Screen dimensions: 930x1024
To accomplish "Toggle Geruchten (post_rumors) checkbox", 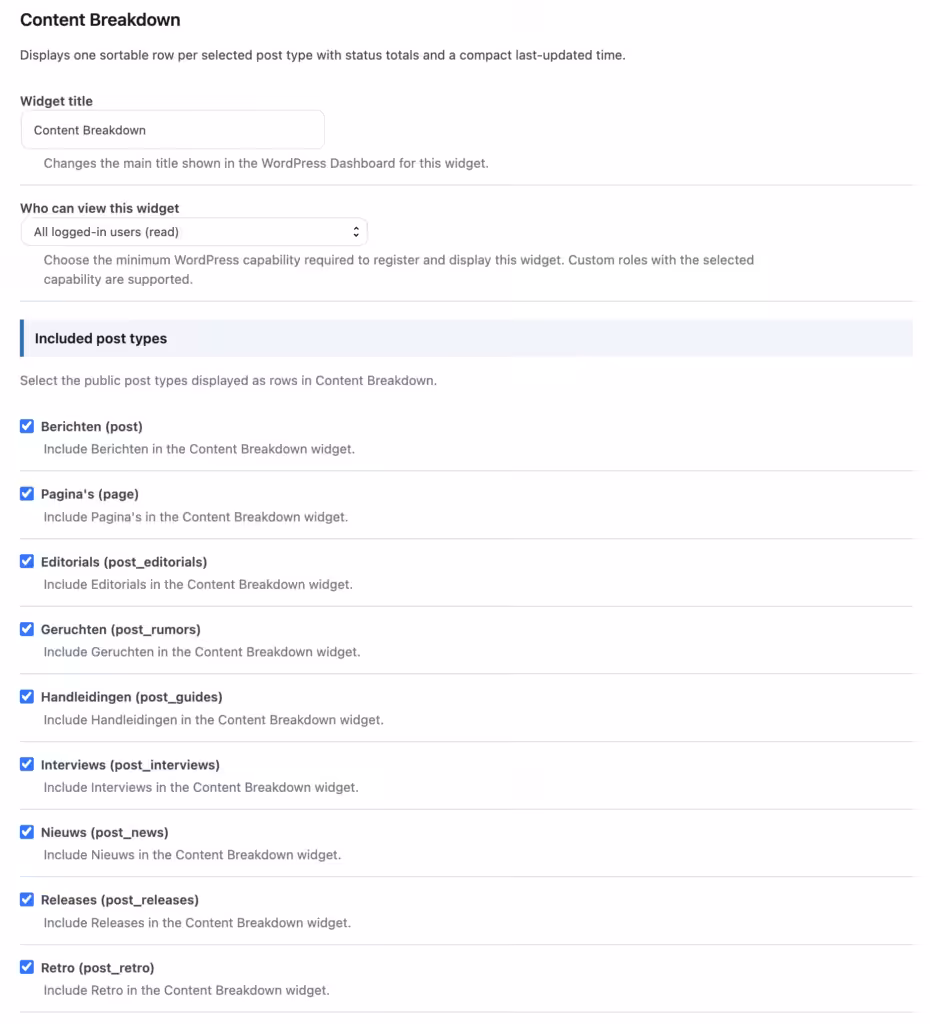I will point(27,629).
